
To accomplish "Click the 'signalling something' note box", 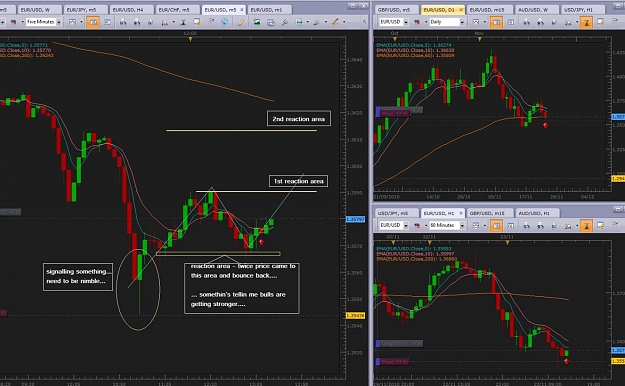I will 78,276.
